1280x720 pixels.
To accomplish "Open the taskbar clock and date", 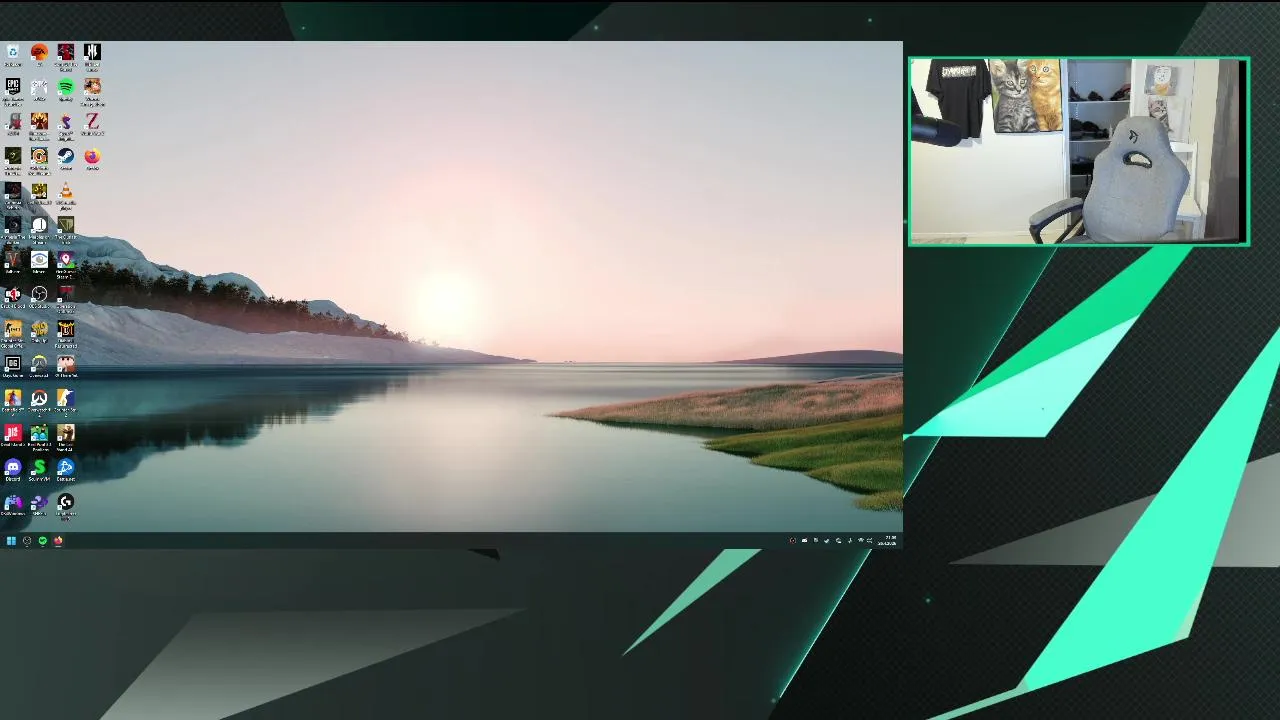I will point(887,541).
